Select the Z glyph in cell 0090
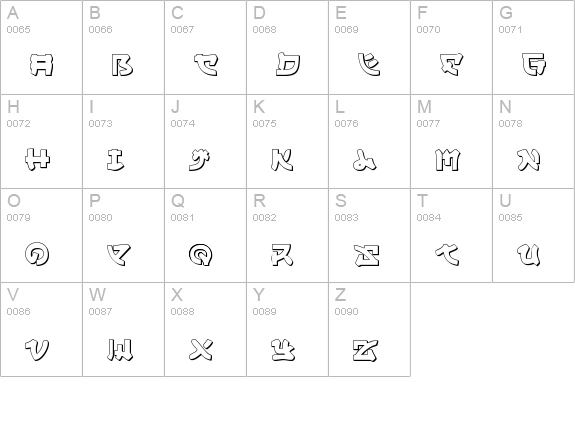 pyautogui.click(x=366, y=350)
